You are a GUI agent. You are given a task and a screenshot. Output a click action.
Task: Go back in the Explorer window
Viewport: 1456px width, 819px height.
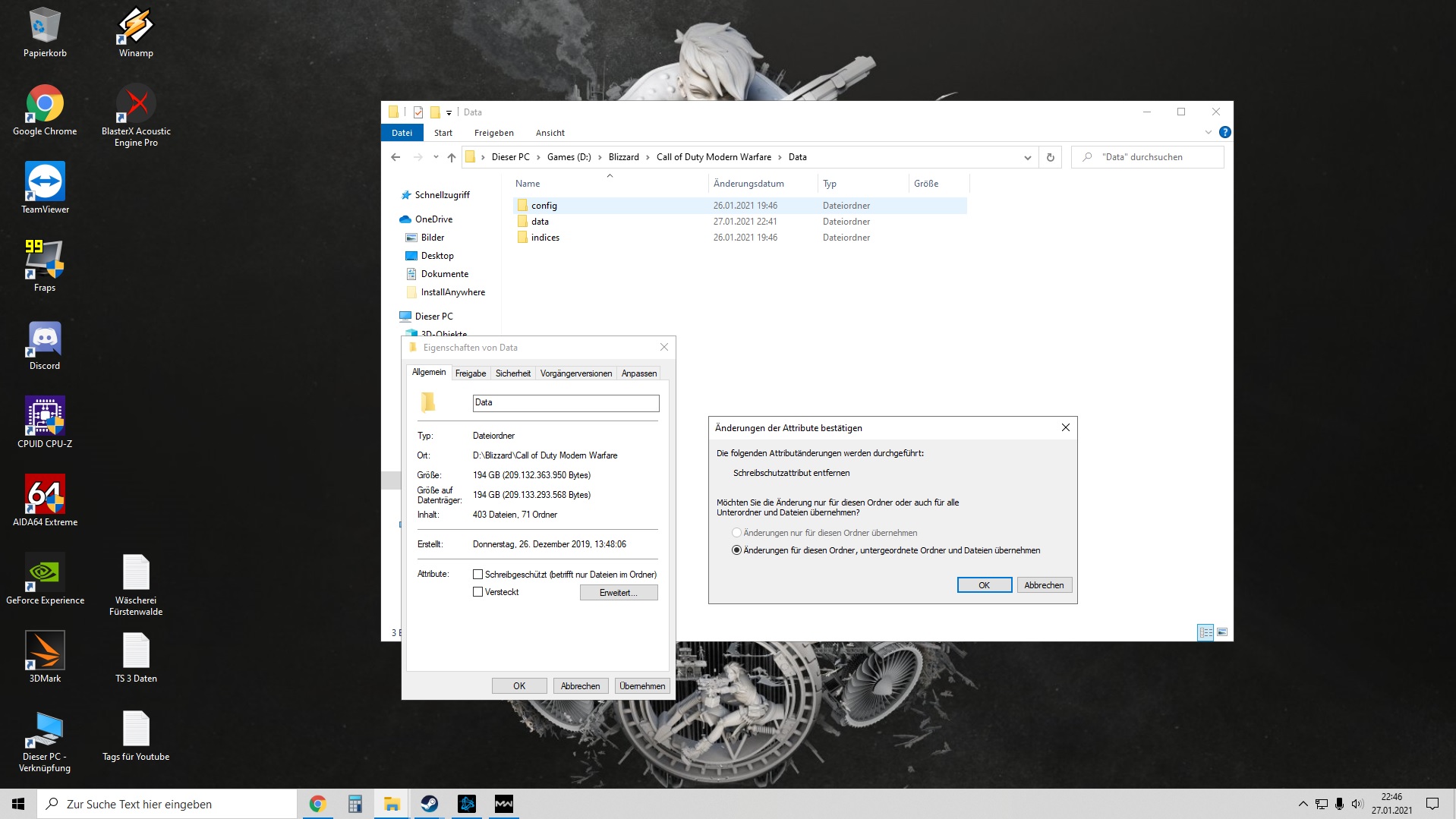396,157
